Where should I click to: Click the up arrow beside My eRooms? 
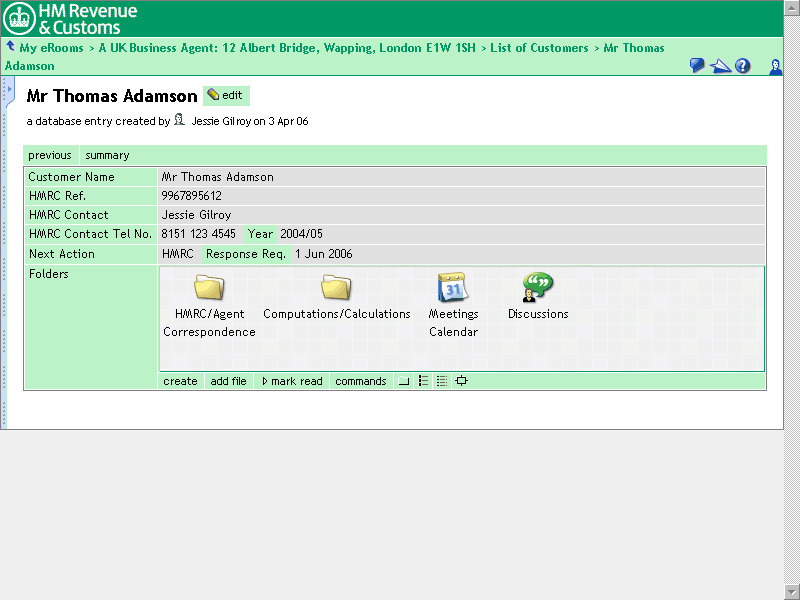click(10, 47)
